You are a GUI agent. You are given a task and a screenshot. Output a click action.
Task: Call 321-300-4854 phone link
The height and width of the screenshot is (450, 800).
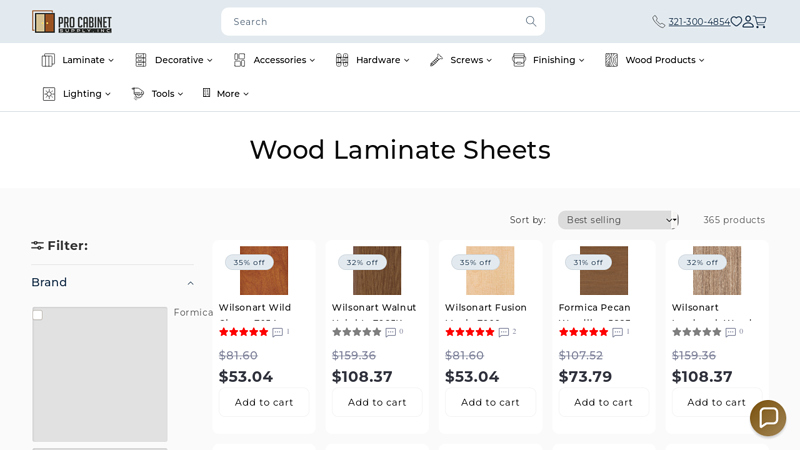[699, 21]
